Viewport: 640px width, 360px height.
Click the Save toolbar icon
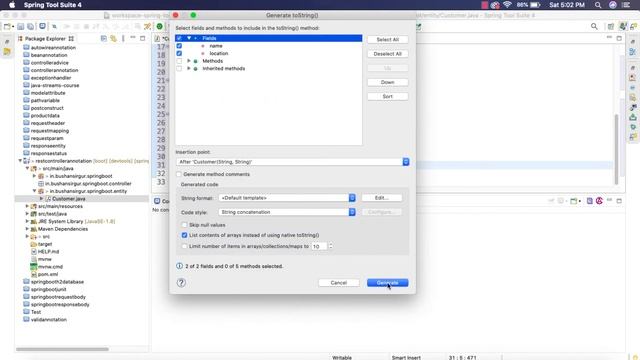(20, 27)
